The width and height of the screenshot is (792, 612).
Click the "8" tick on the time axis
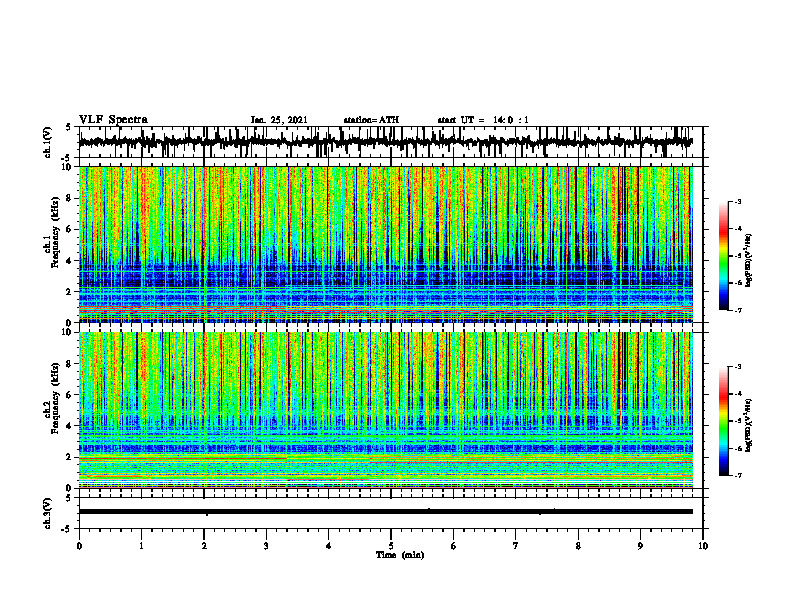(578, 546)
